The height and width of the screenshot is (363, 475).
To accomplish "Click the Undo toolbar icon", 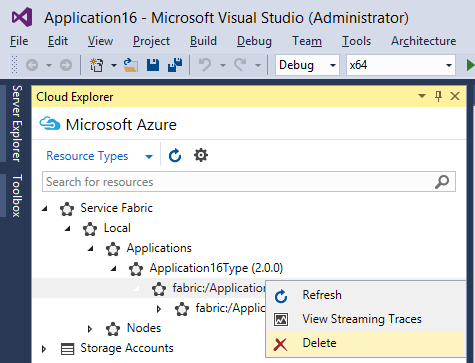I will click(x=205, y=65).
